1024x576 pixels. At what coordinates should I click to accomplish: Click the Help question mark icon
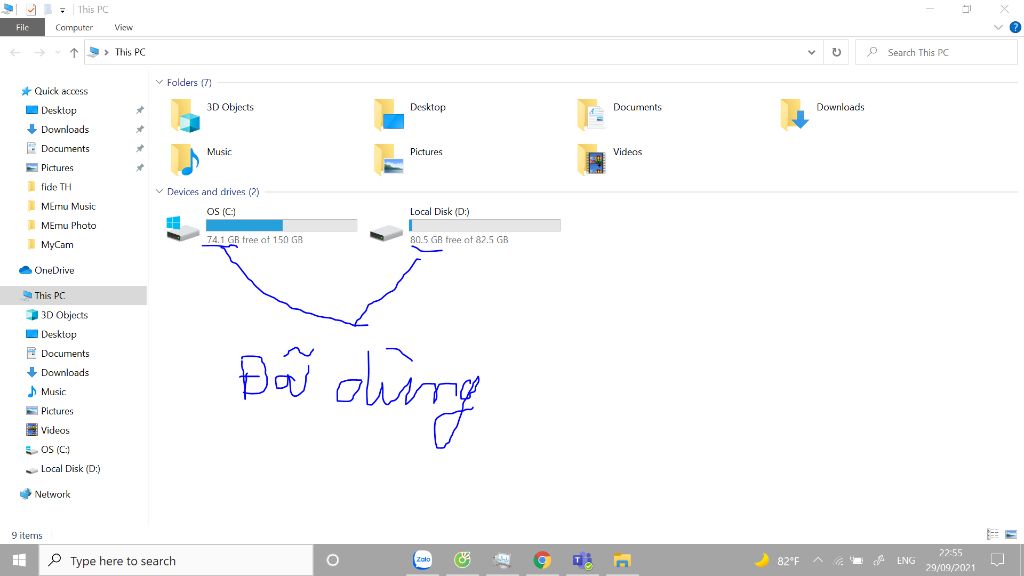click(x=1015, y=27)
